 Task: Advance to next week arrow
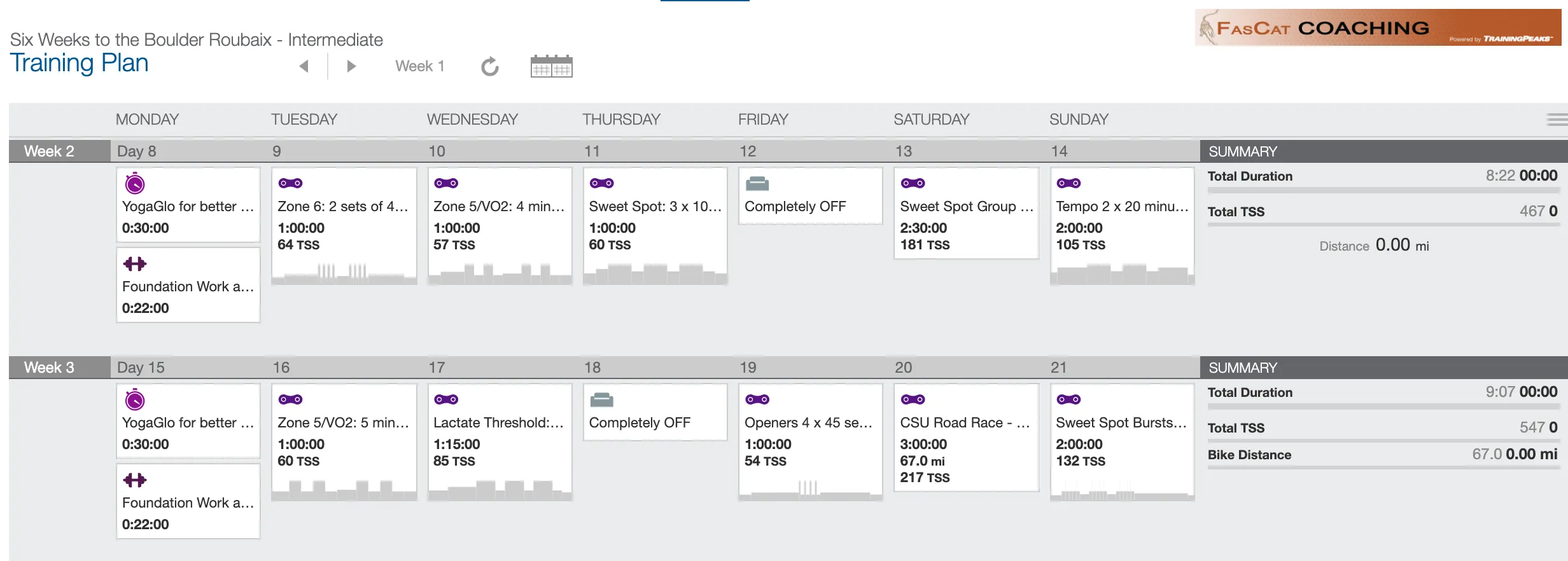[x=351, y=66]
